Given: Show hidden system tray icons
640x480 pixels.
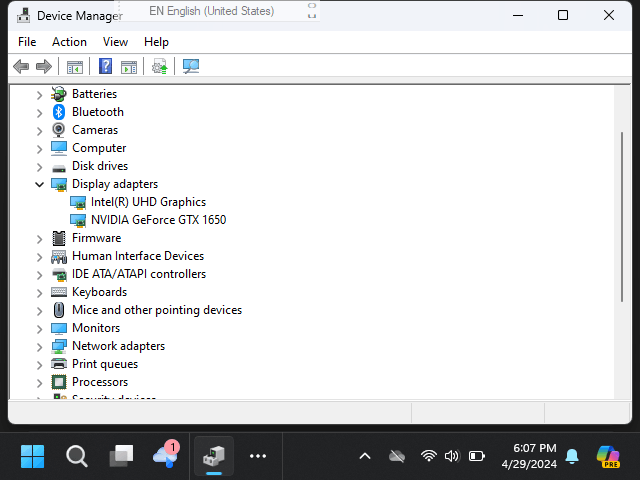Looking at the screenshot, I should tap(364, 456).
